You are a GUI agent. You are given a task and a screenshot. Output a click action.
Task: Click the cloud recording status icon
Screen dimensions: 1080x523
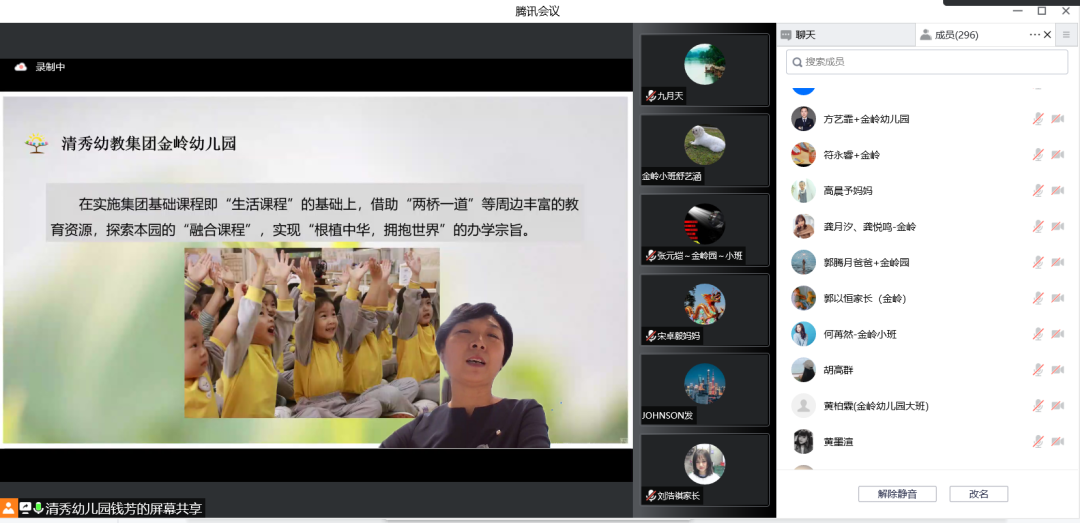[20, 67]
